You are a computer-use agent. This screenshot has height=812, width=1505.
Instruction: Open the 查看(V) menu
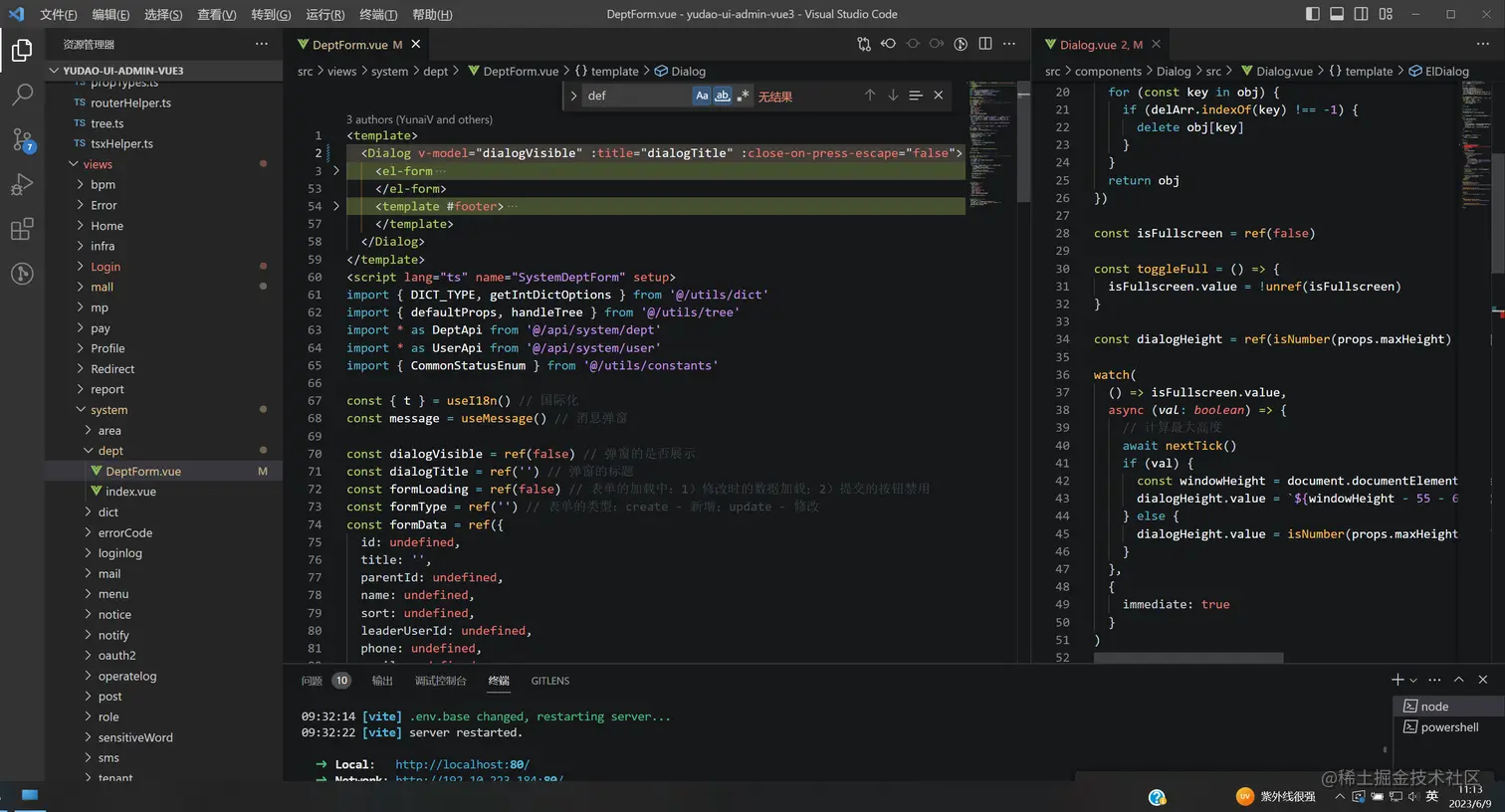point(216,14)
